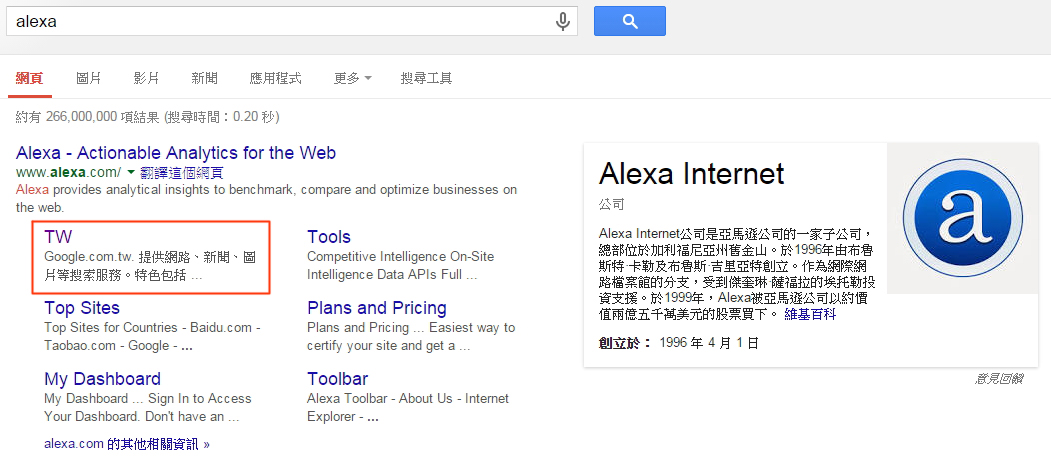Open the TW sitelink

coord(58,237)
